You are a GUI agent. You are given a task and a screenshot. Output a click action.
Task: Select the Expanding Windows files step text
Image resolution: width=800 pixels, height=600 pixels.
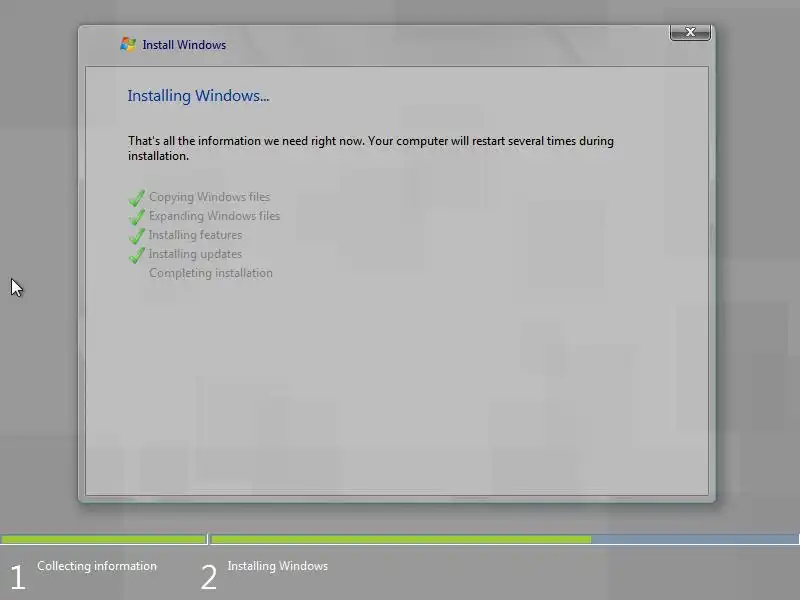[x=214, y=216]
